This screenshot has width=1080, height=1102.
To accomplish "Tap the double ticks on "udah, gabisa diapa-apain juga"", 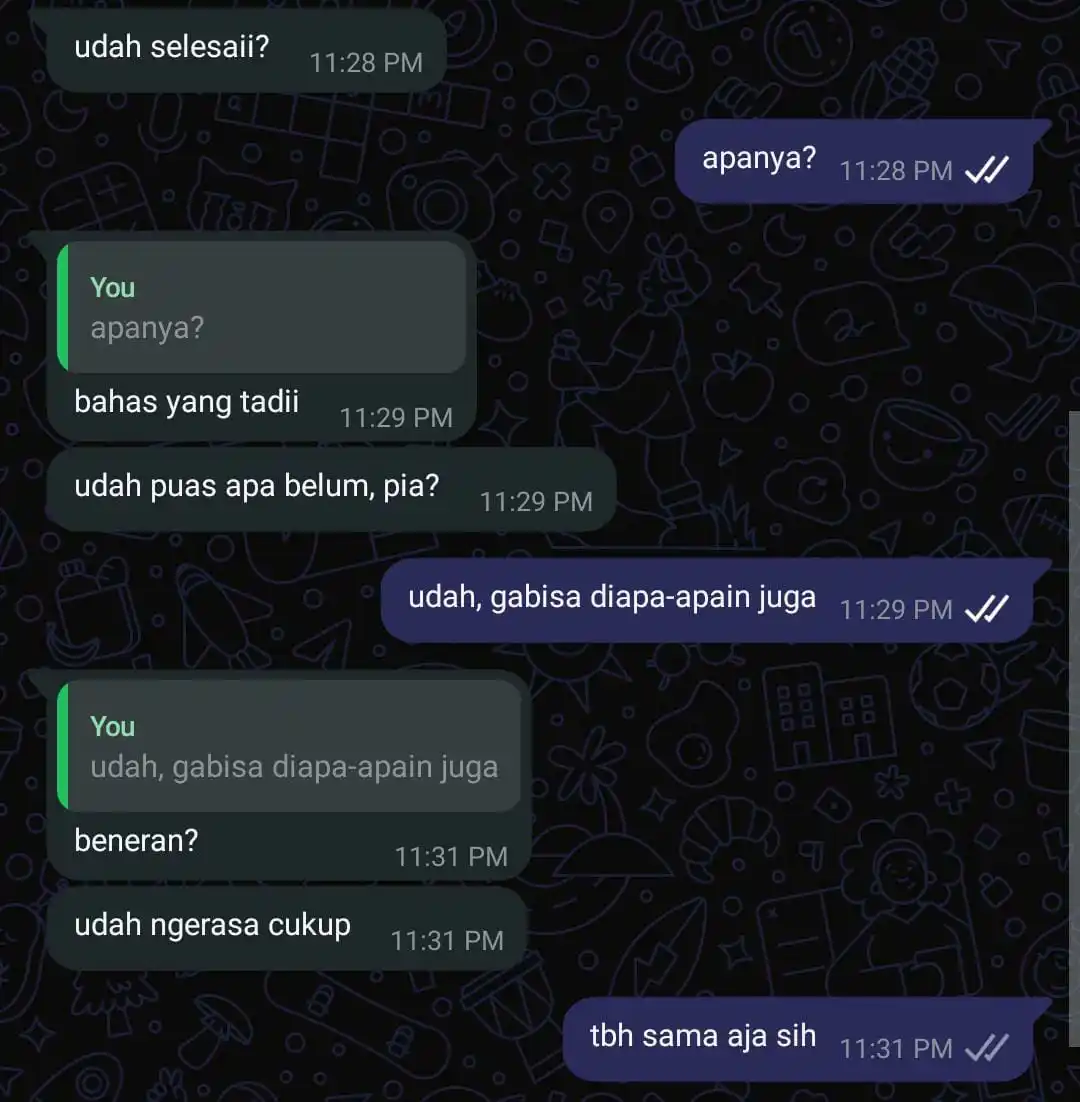I will point(987,609).
